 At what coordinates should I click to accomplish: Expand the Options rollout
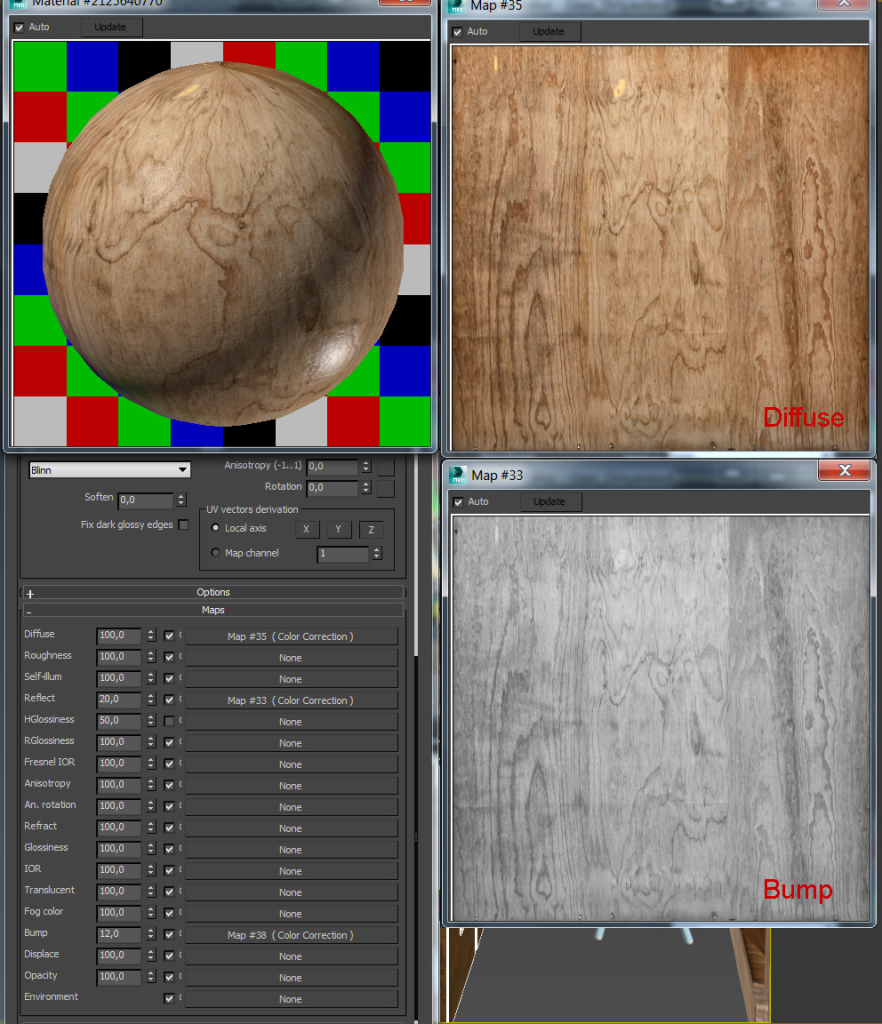[212, 593]
